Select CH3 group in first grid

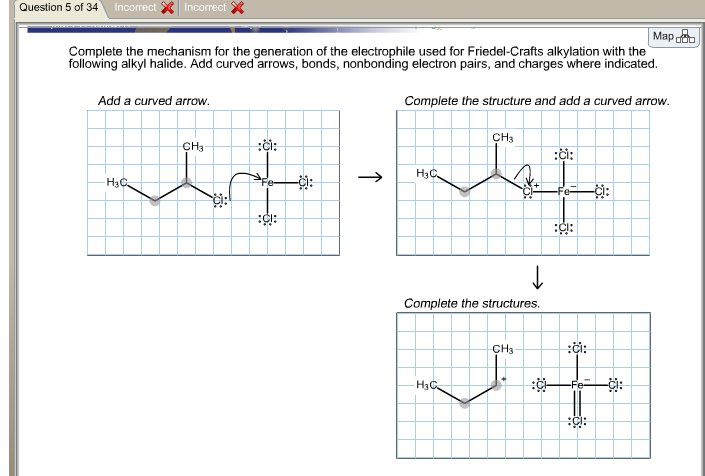pos(192,147)
